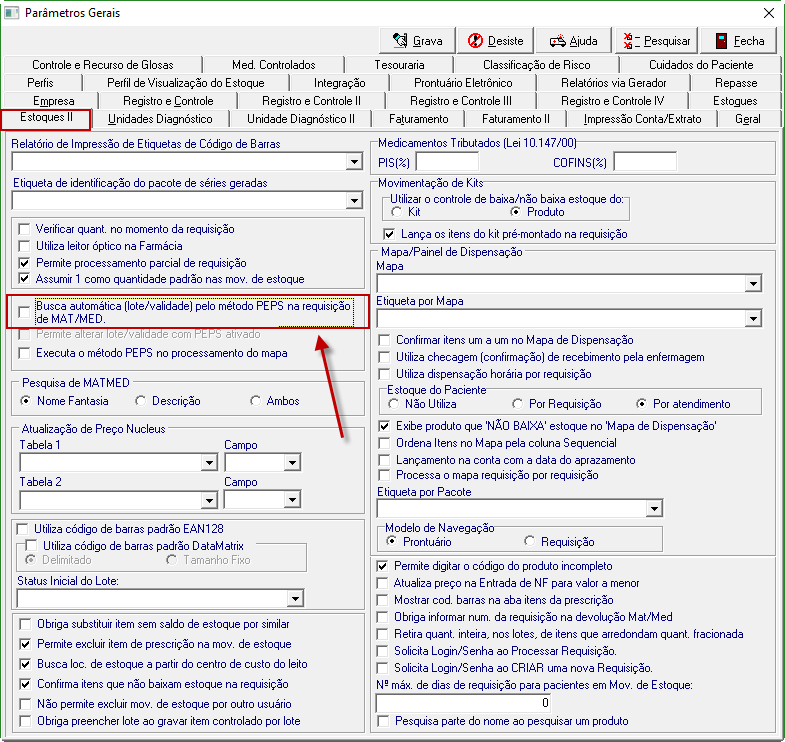Expand the Tabela 1 dropdown
Viewport: 785px width, 742px height.
point(209,462)
